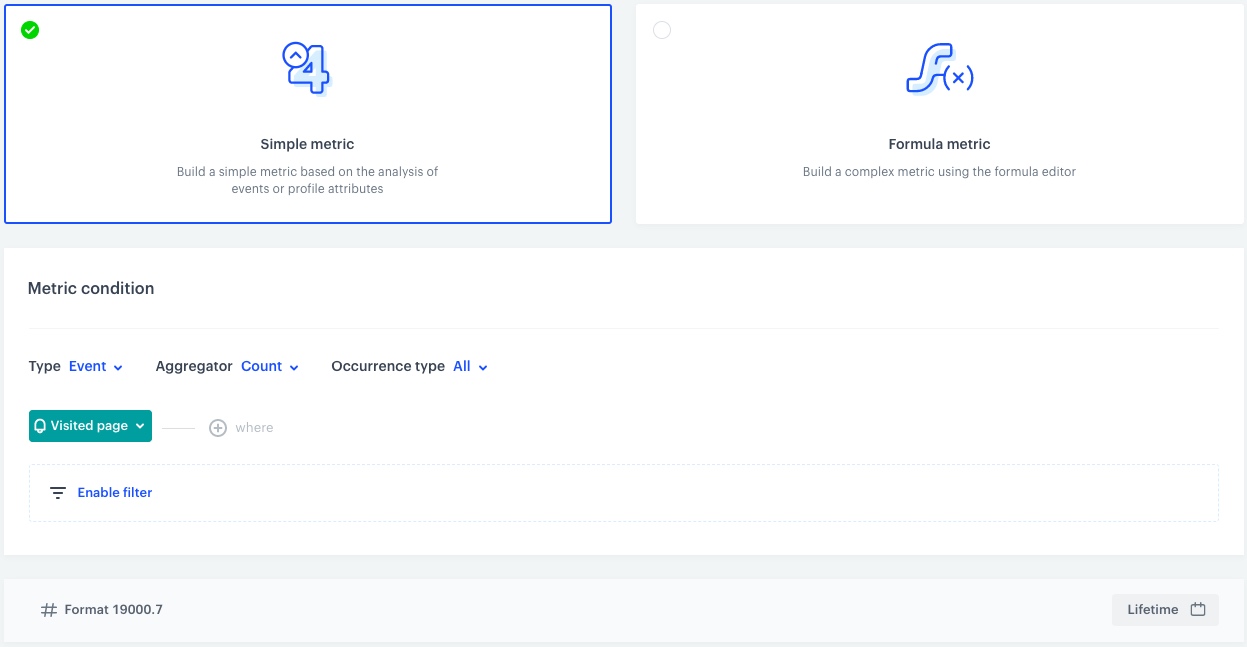The width and height of the screenshot is (1247, 647).
Task: Click the Formula metric f(x) icon
Action: coord(938,68)
